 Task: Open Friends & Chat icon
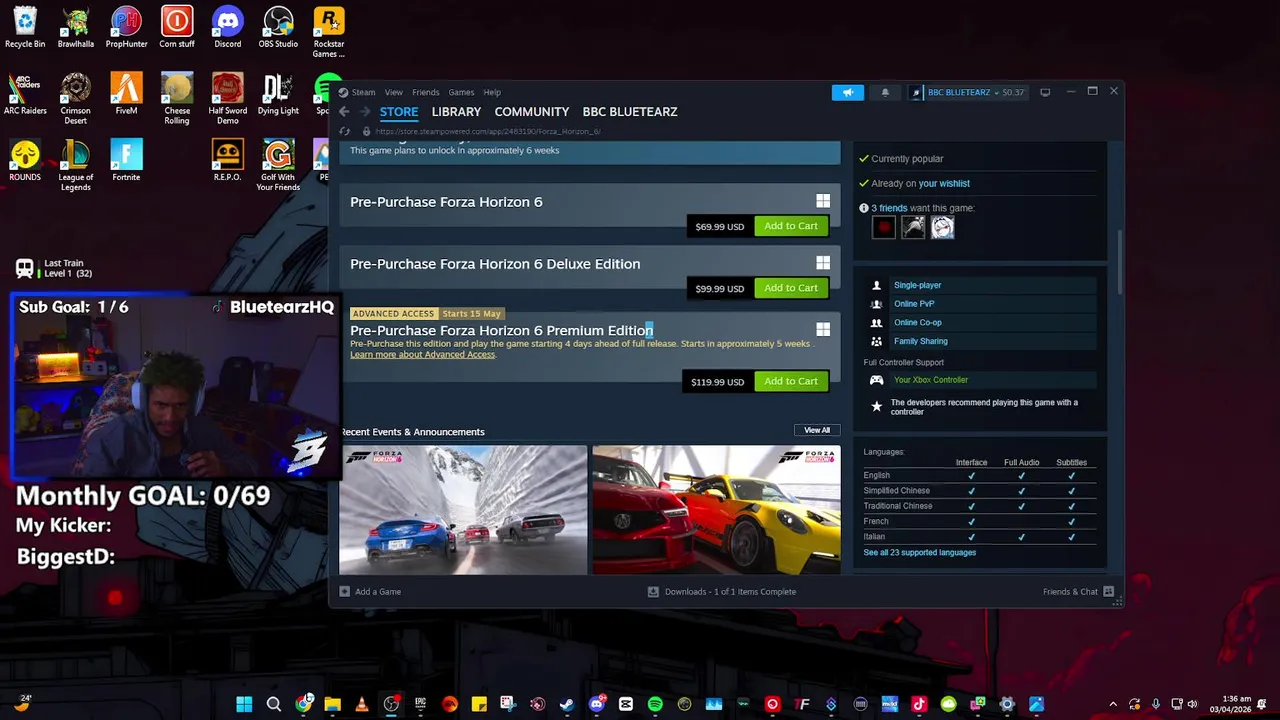[x=1108, y=591]
